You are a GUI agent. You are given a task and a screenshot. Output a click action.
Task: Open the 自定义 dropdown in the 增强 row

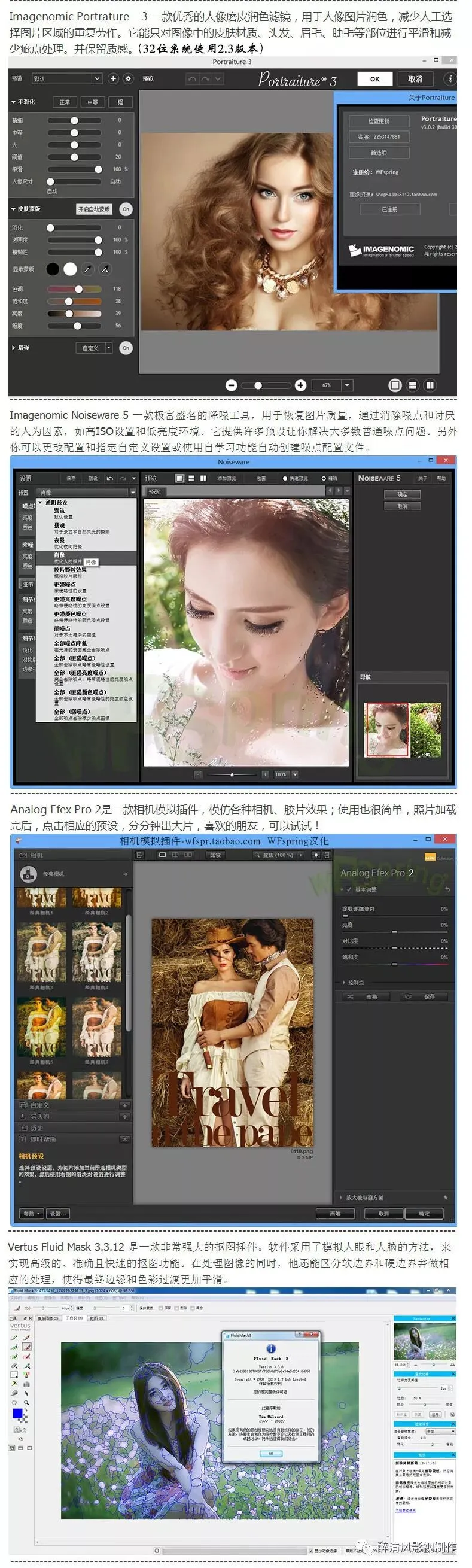pyautogui.click(x=95, y=348)
